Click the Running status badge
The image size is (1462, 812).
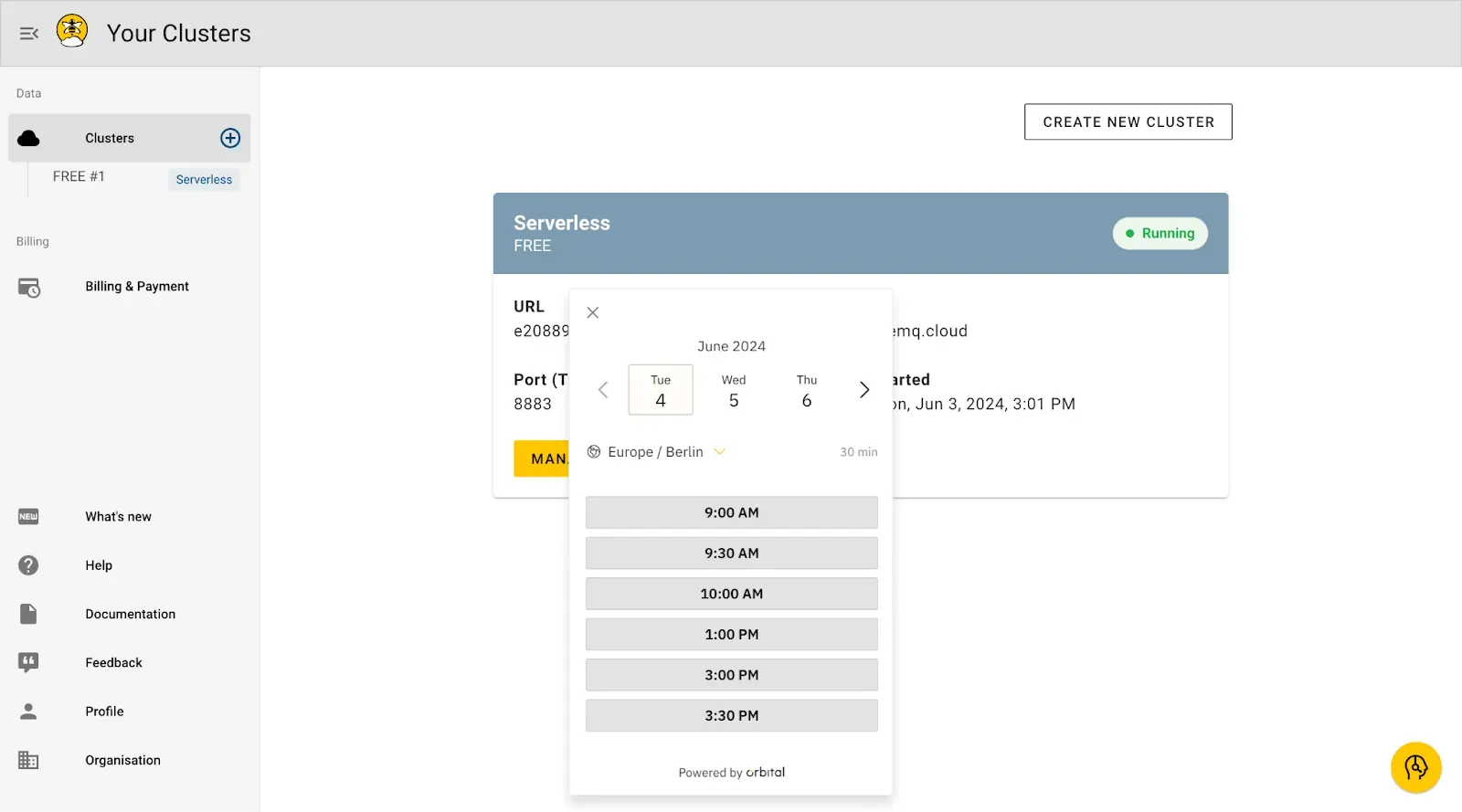click(1160, 233)
